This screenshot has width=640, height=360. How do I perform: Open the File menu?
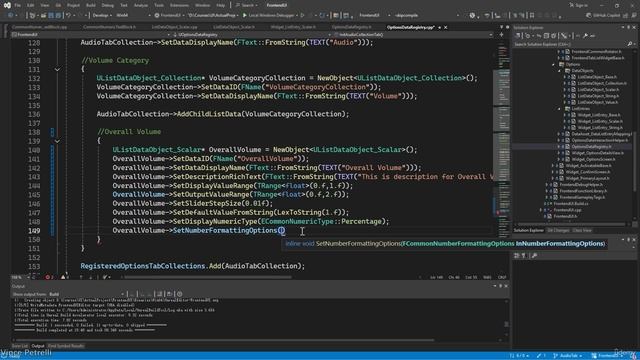pos(17,5)
